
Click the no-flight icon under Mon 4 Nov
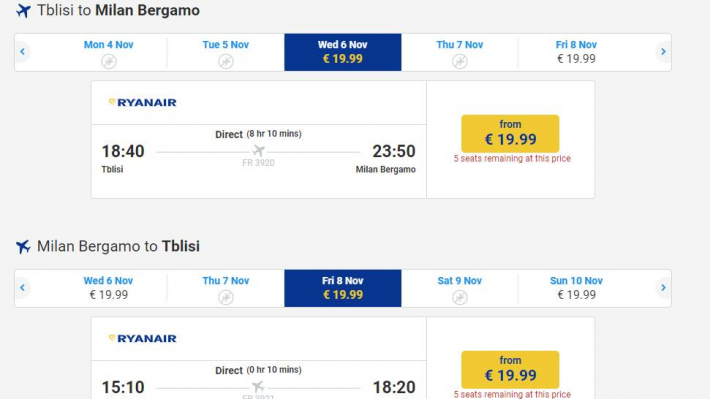109,61
